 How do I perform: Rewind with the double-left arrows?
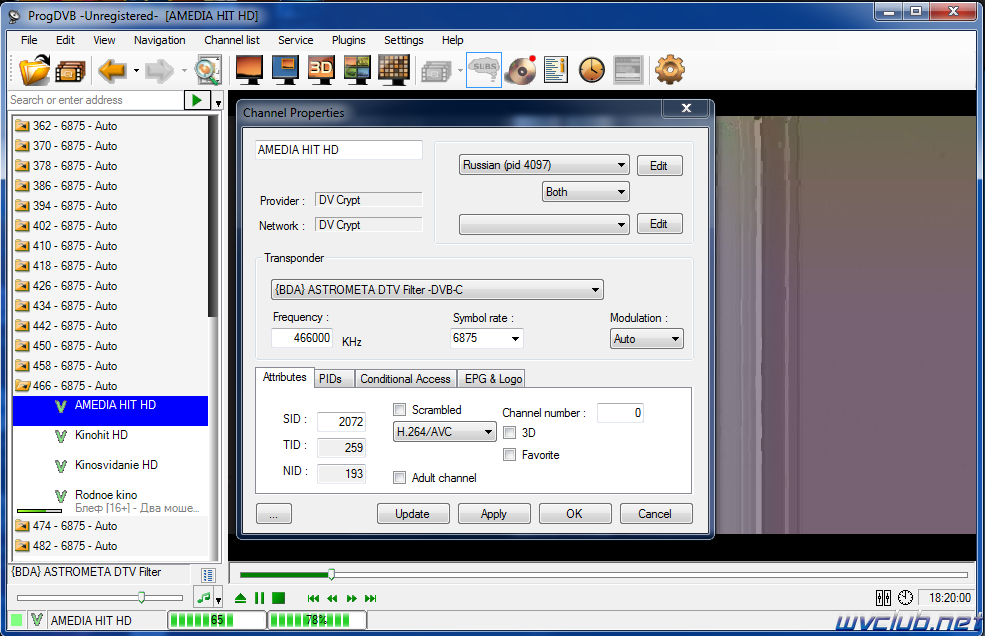click(332, 598)
